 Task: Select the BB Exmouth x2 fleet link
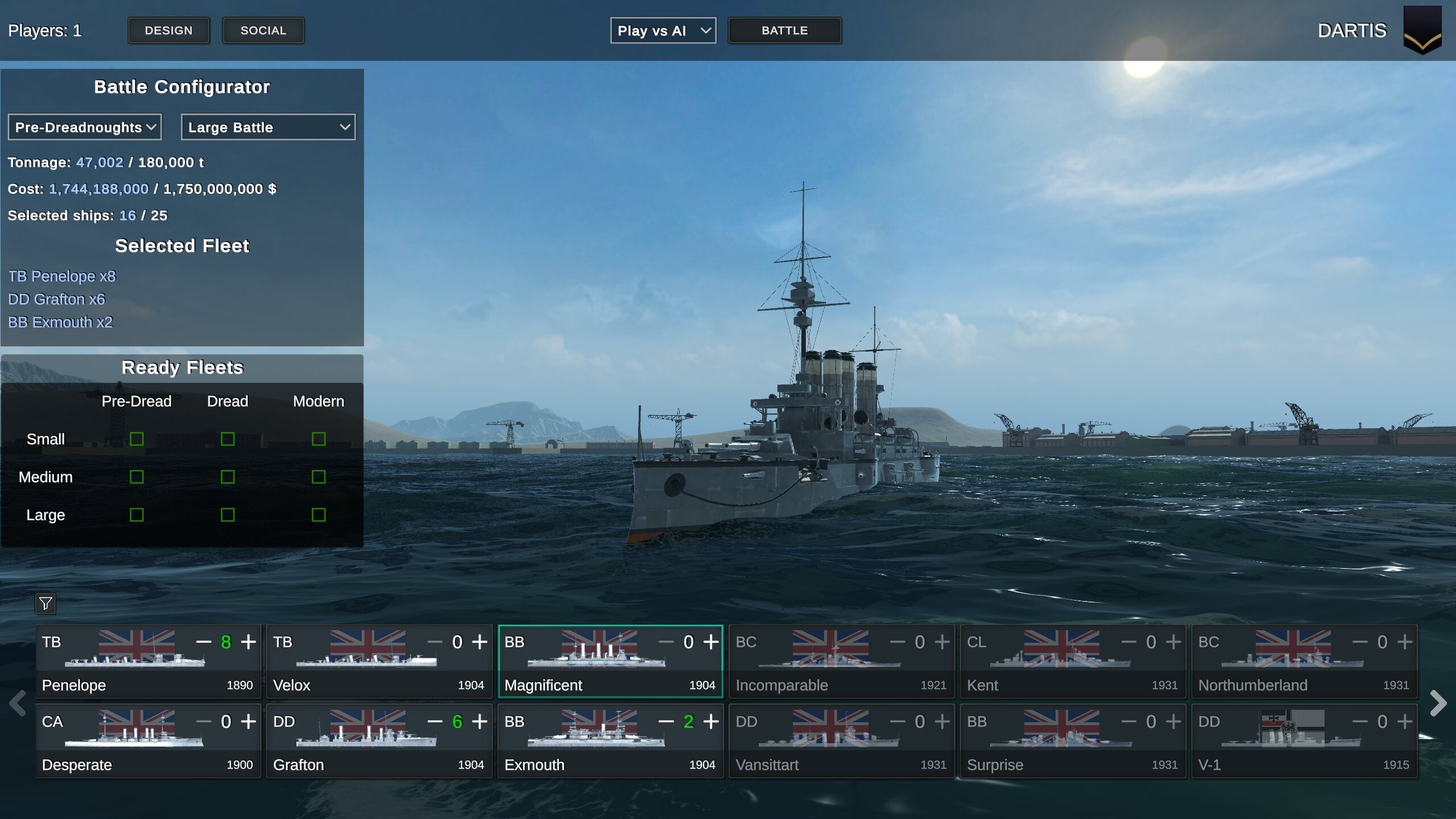click(60, 322)
